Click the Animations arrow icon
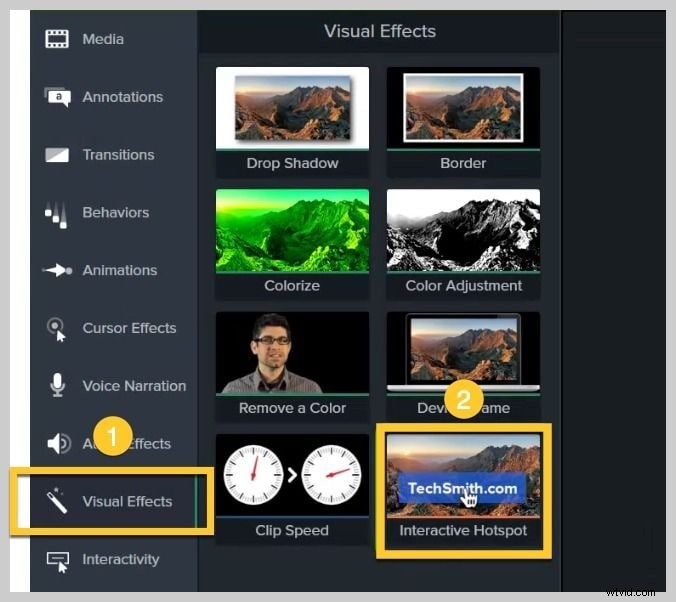Viewport: 676px width, 602px height. (57, 270)
